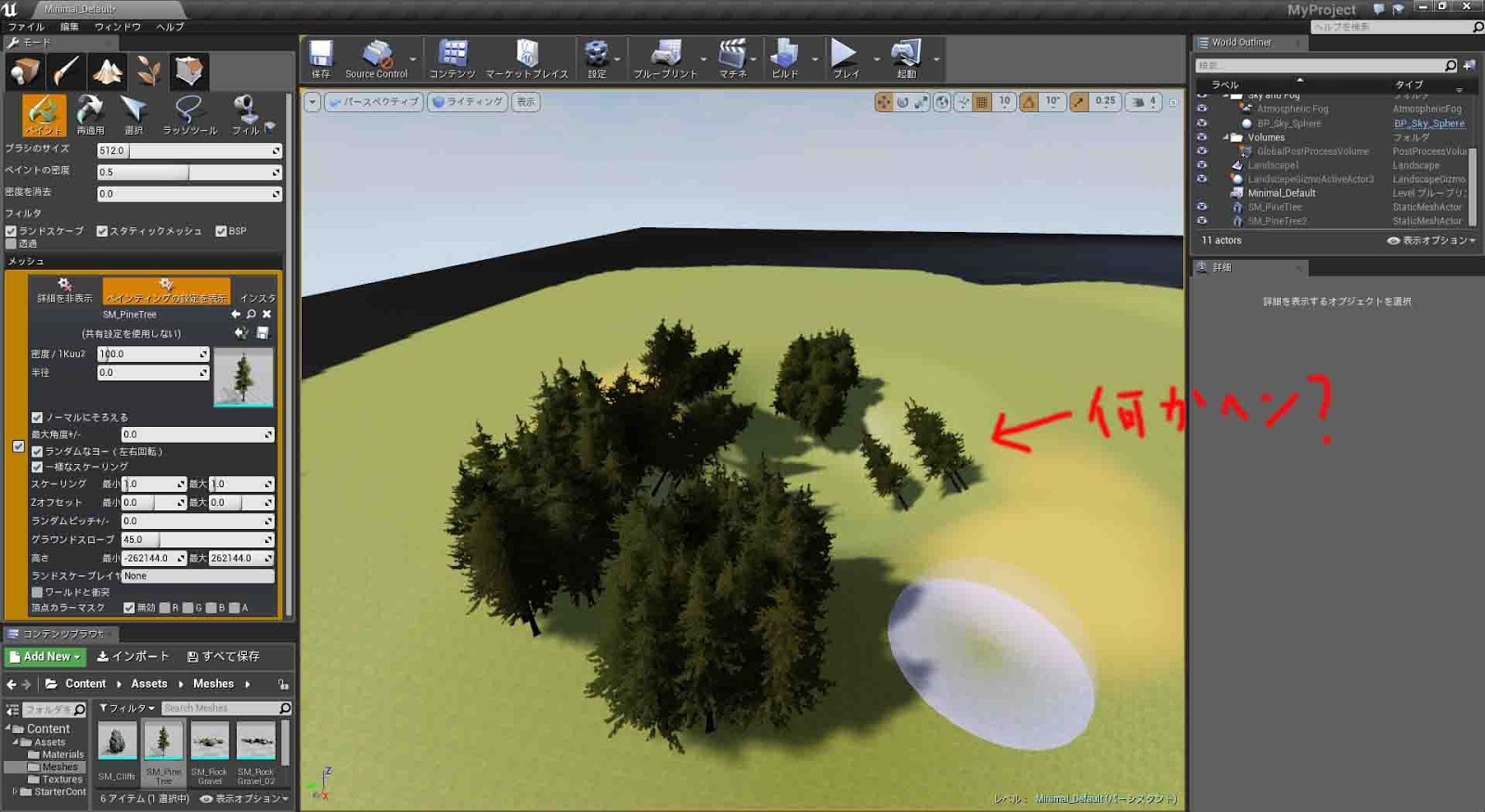Switch to Foliage mode icon
The height and width of the screenshot is (812, 1485).
click(148, 71)
